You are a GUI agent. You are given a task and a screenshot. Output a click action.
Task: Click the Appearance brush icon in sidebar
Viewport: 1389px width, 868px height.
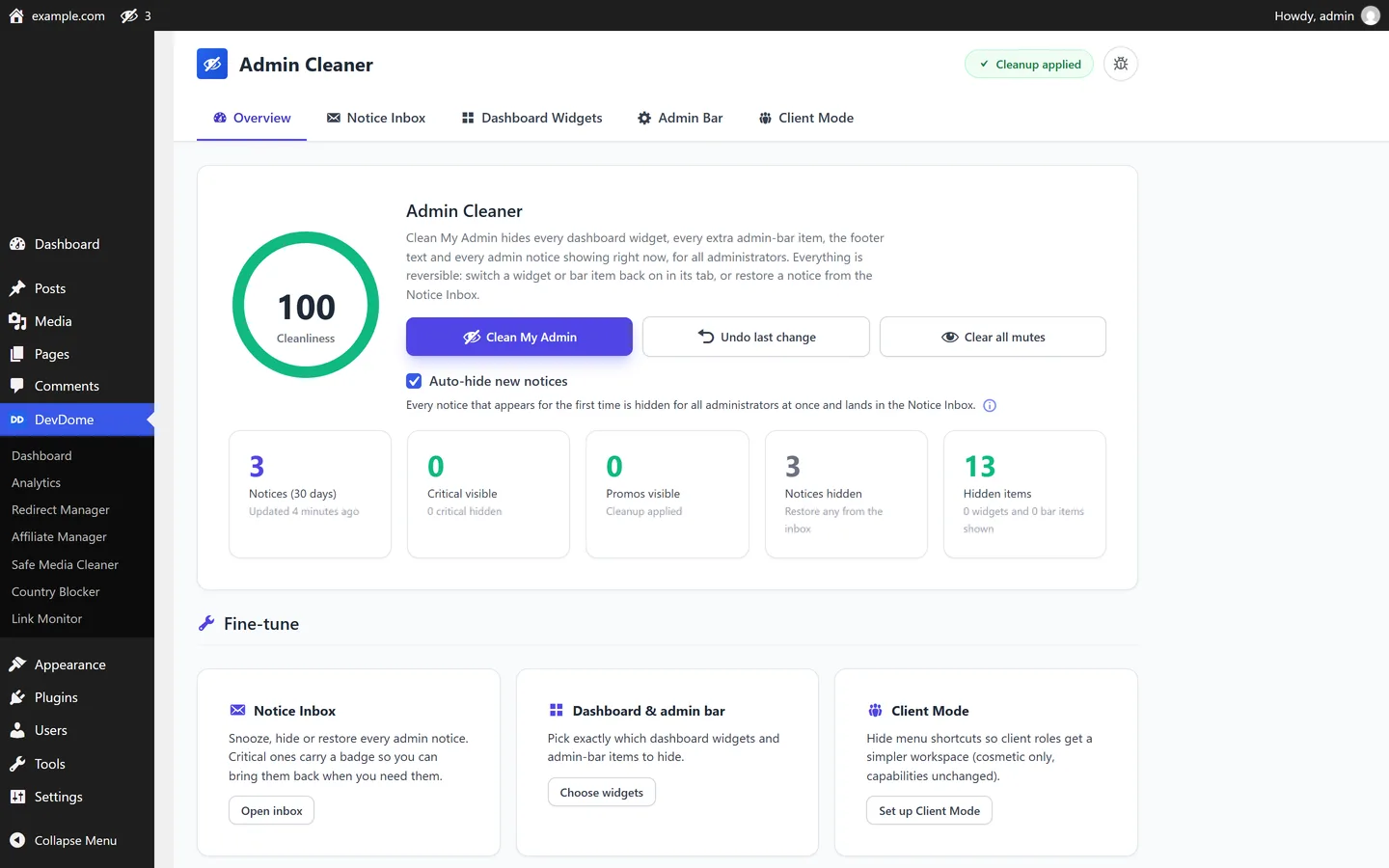point(17,665)
